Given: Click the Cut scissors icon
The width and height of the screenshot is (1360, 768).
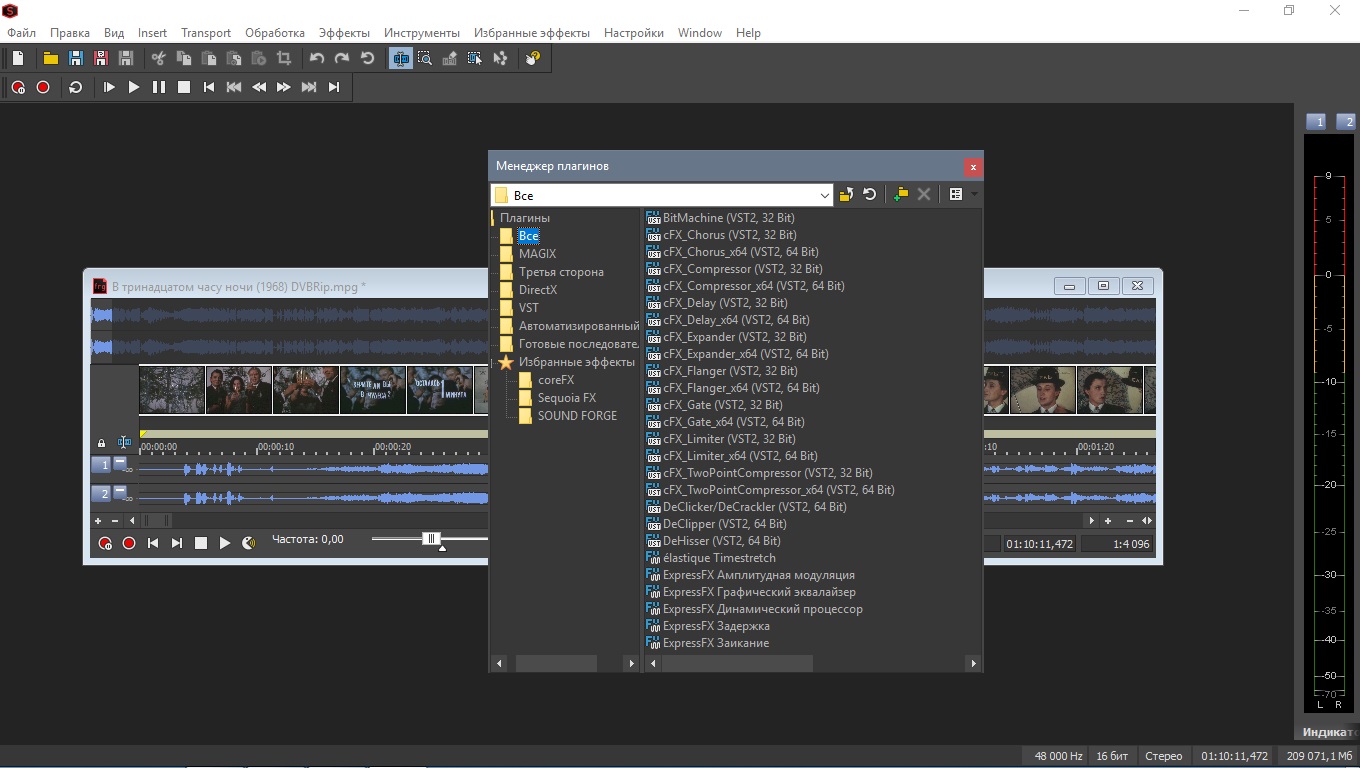Looking at the screenshot, I should (x=158, y=59).
